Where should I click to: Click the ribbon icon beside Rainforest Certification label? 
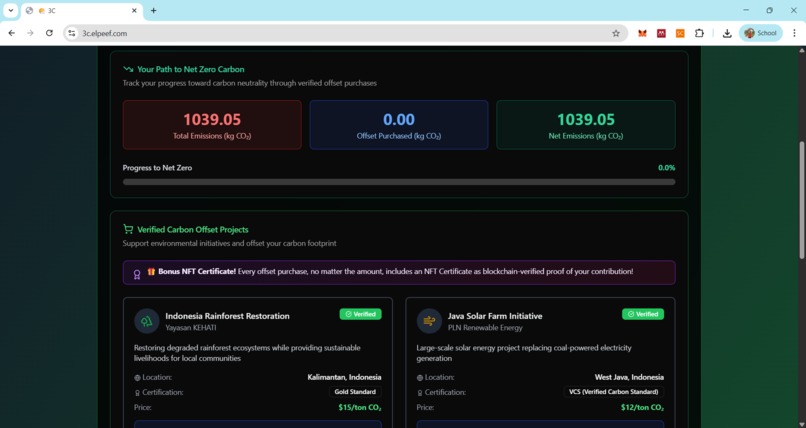[137, 393]
